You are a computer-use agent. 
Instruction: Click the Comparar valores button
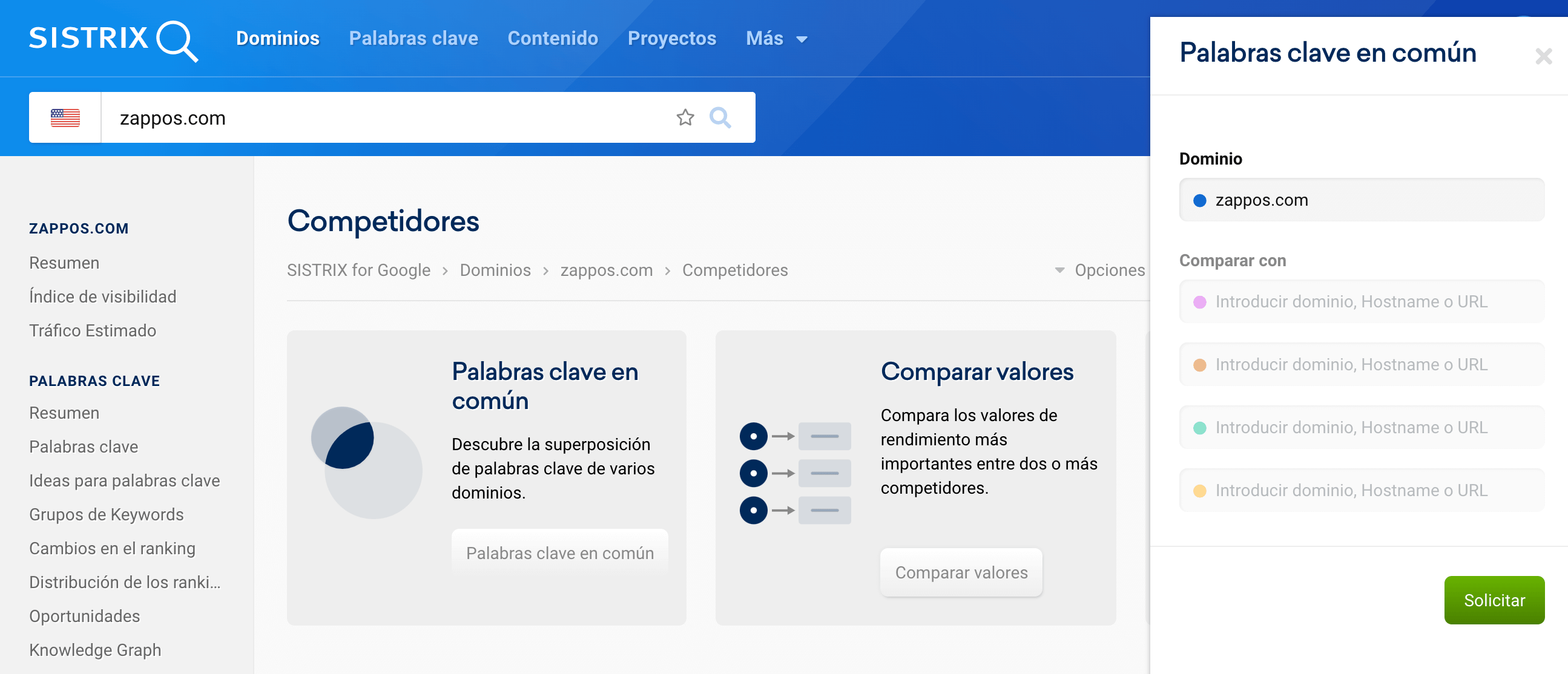click(961, 572)
